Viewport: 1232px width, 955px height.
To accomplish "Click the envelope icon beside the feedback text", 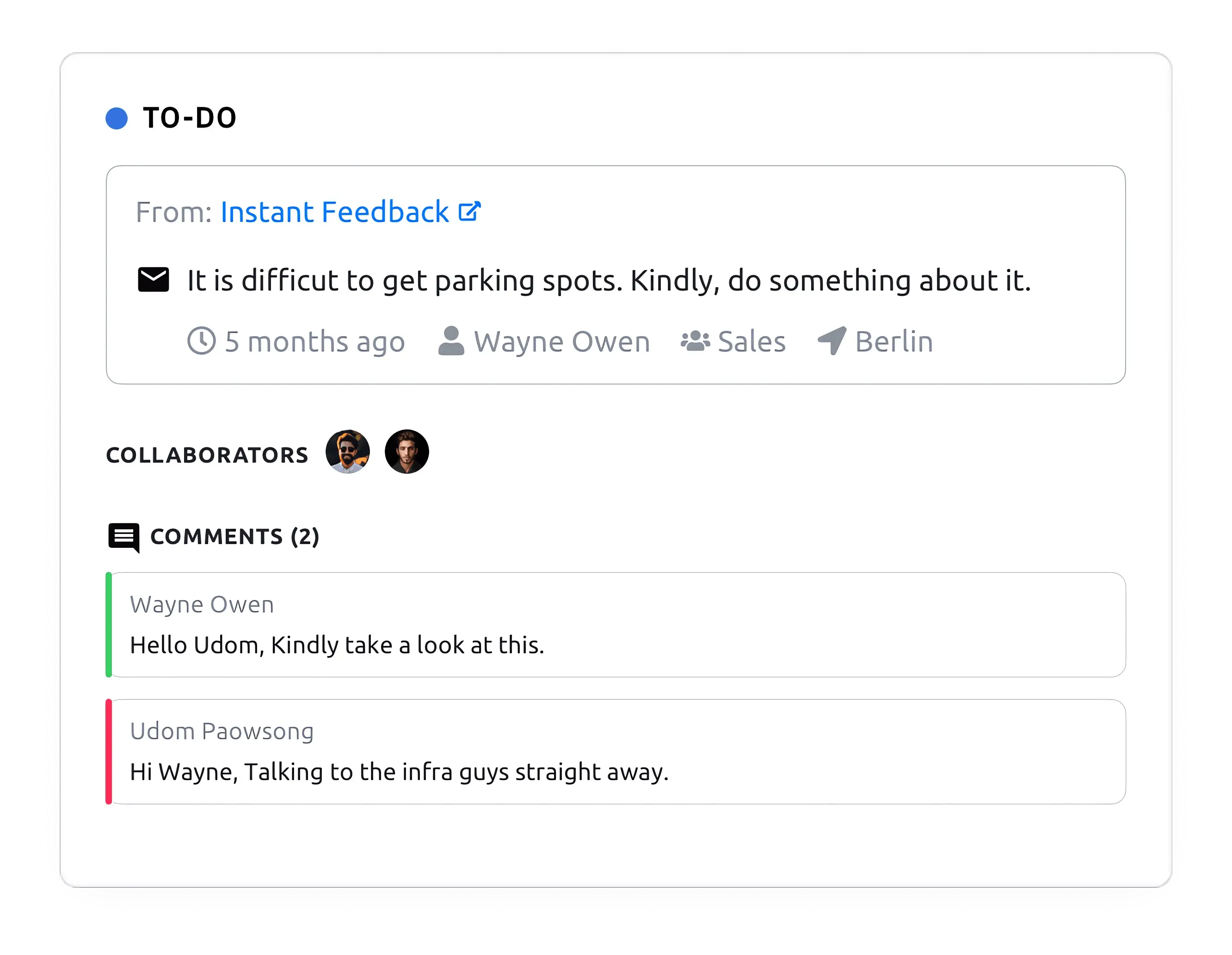I will click(153, 279).
